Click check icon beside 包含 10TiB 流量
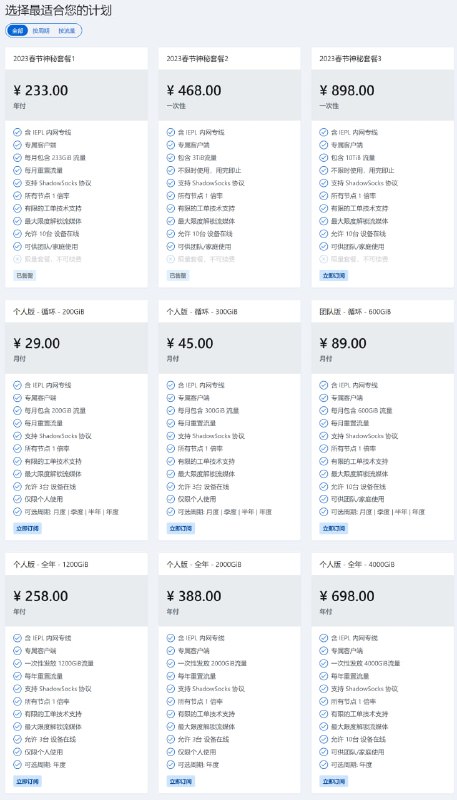 click(323, 158)
